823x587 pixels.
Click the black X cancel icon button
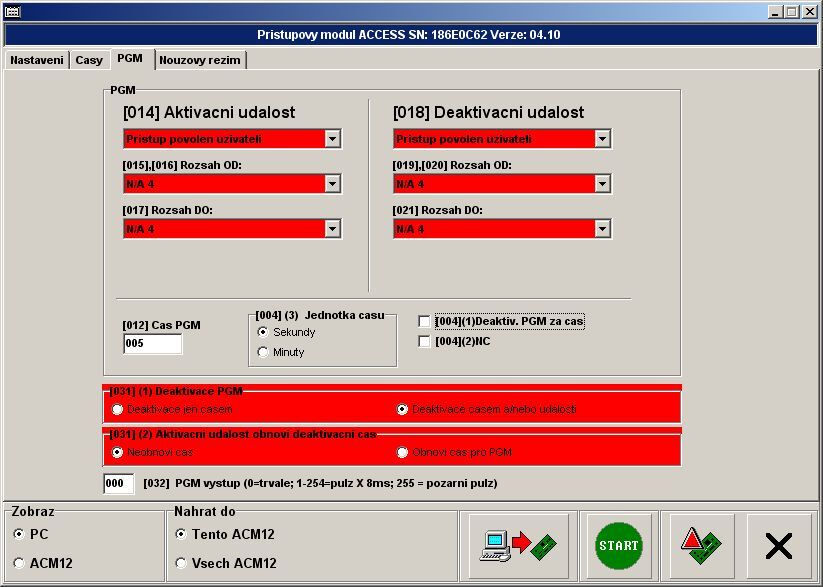[x=779, y=546]
